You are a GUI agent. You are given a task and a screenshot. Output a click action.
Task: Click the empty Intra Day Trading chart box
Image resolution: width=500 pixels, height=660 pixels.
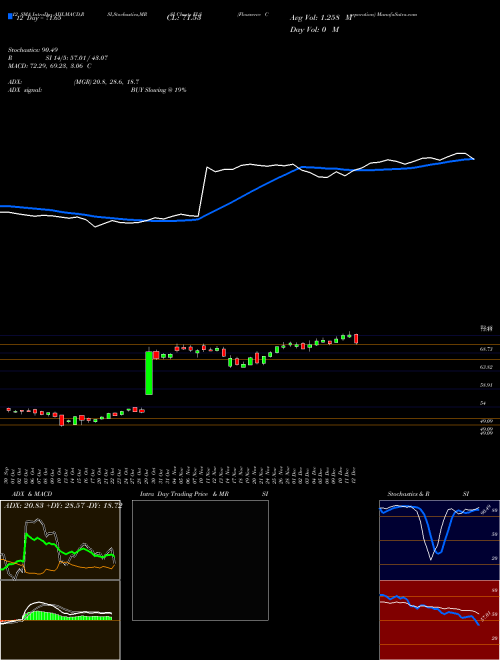[200, 560]
